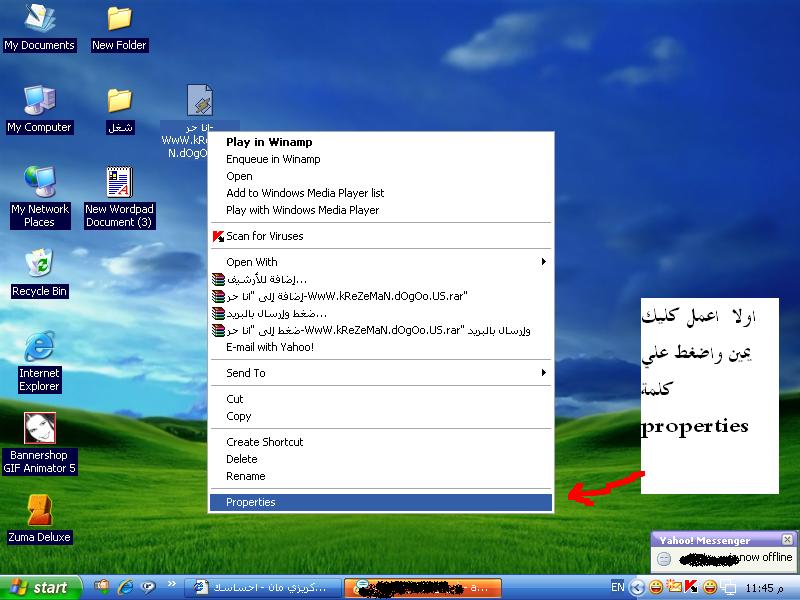Select the My Network Places icon
800x600 pixels.
pyautogui.click(x=40, y=197)
